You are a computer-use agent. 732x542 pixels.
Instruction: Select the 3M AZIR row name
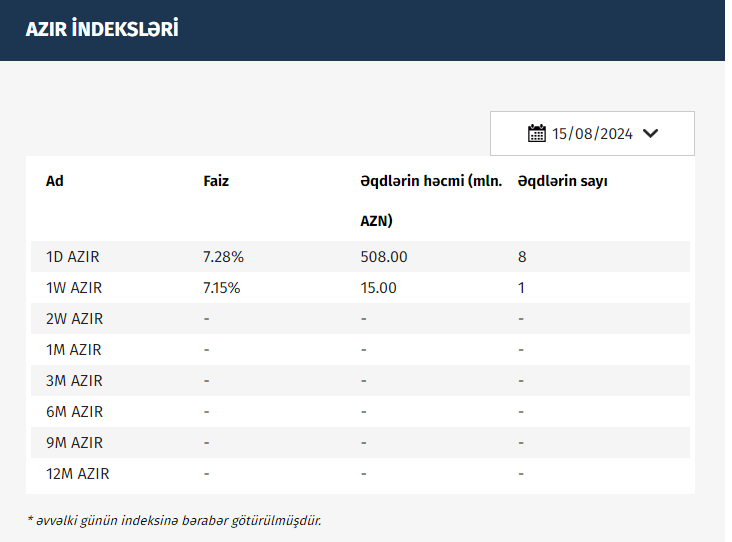pos(74,381)
